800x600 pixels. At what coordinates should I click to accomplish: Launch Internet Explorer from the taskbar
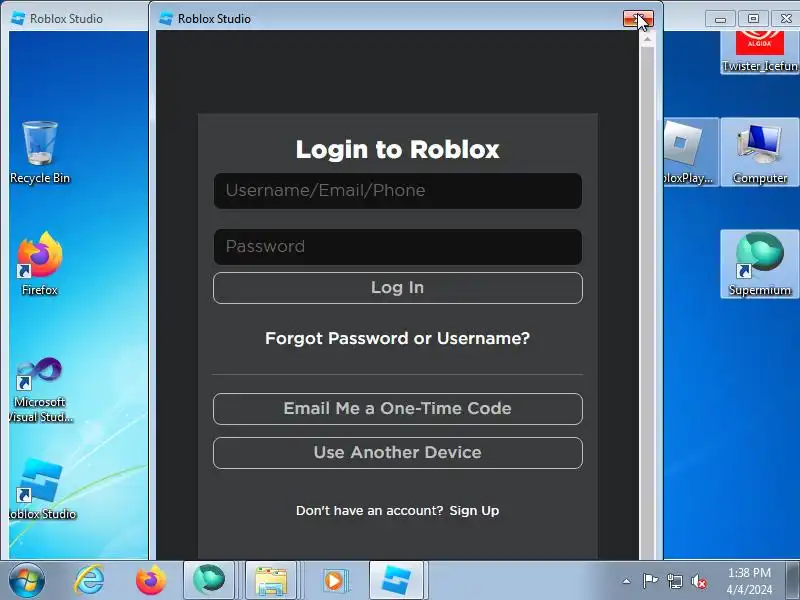click(x=89, y=580)
